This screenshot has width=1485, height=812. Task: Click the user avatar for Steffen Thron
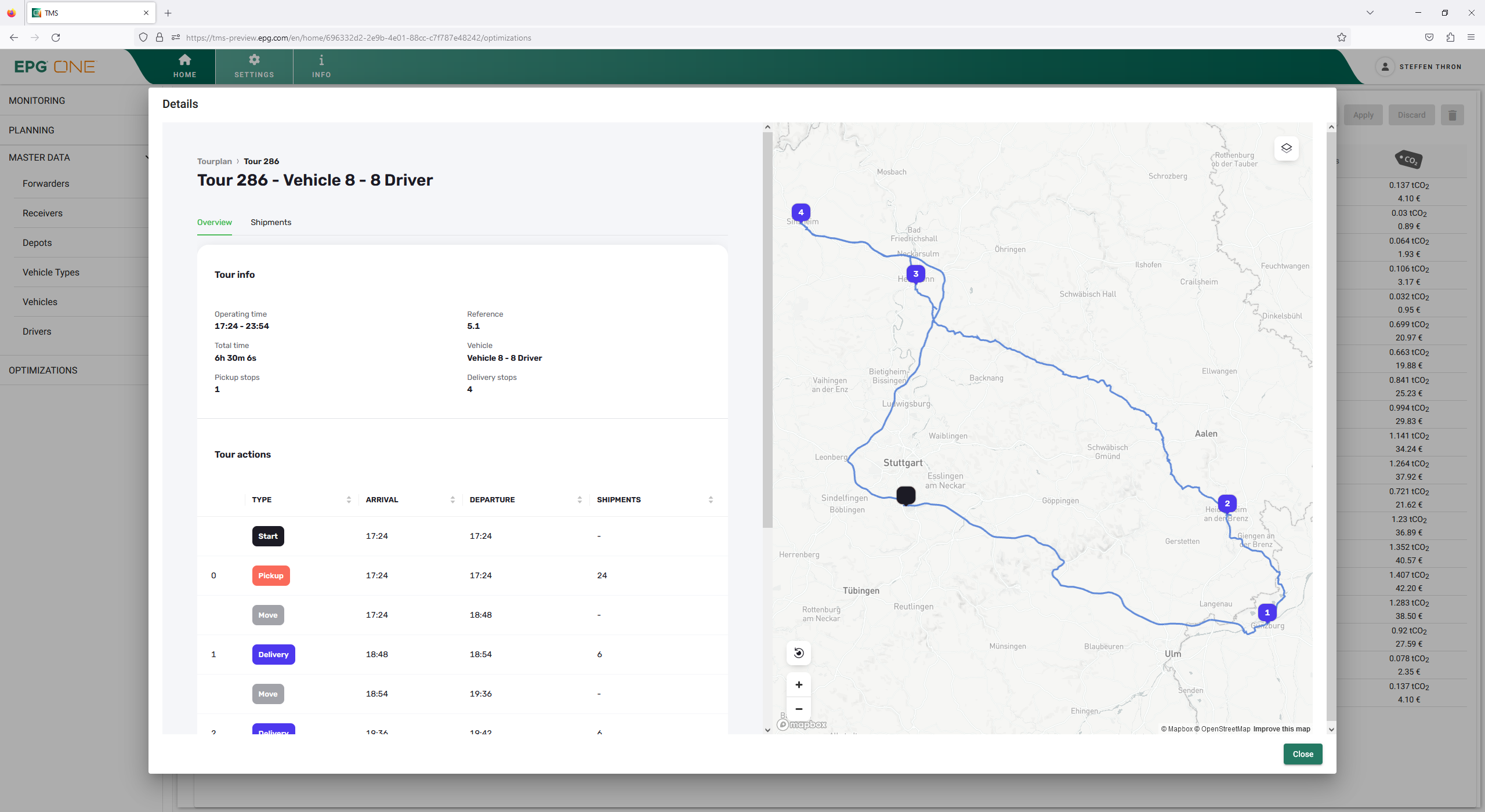point(1385,67)
